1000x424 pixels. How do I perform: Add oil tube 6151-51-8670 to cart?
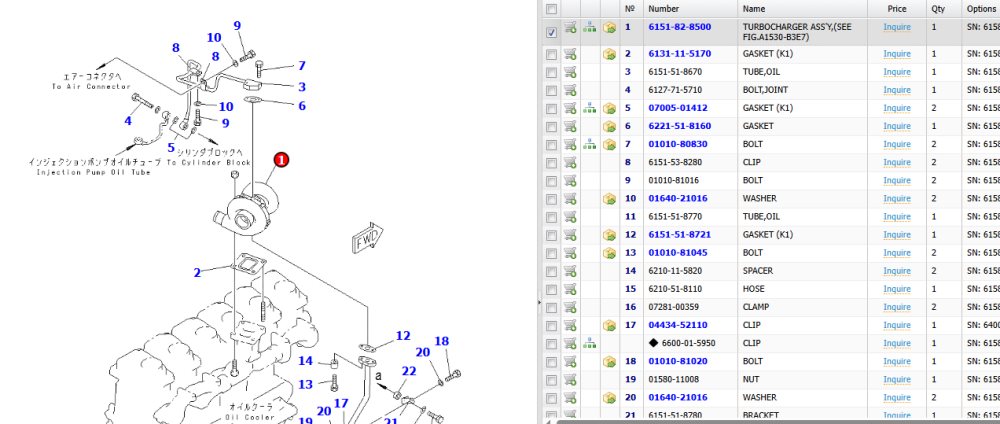point(570,72)
